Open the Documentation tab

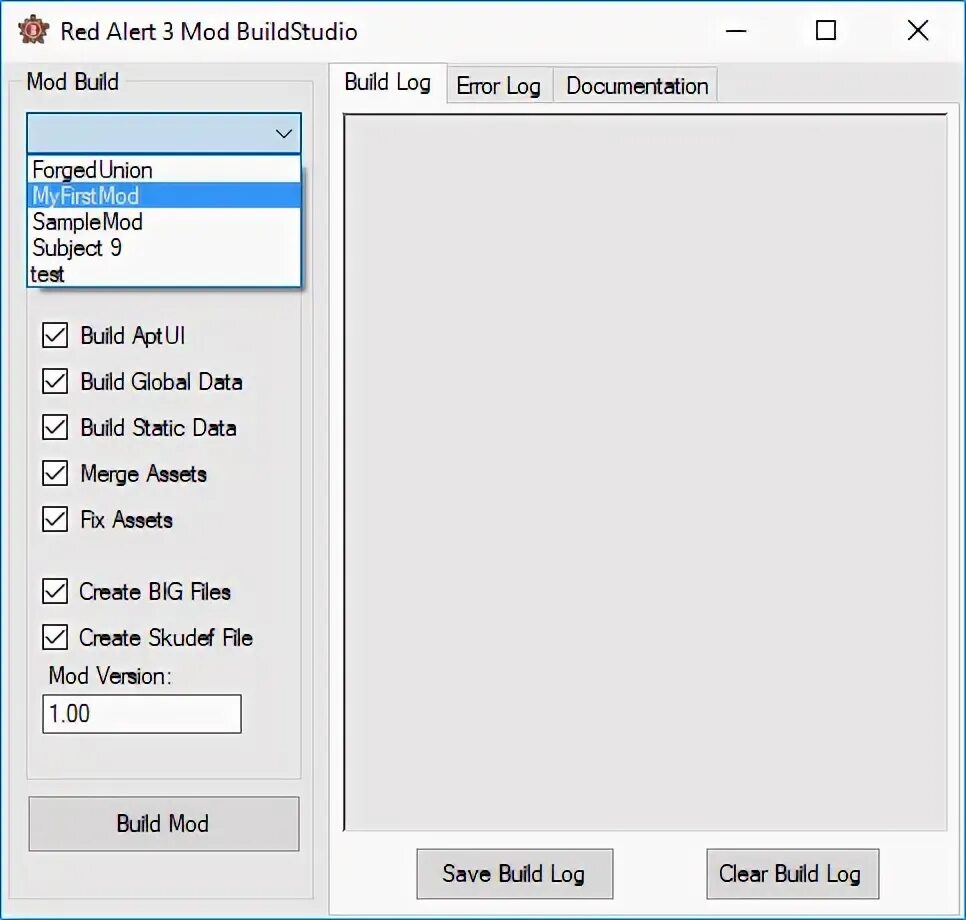pos(636,86)
